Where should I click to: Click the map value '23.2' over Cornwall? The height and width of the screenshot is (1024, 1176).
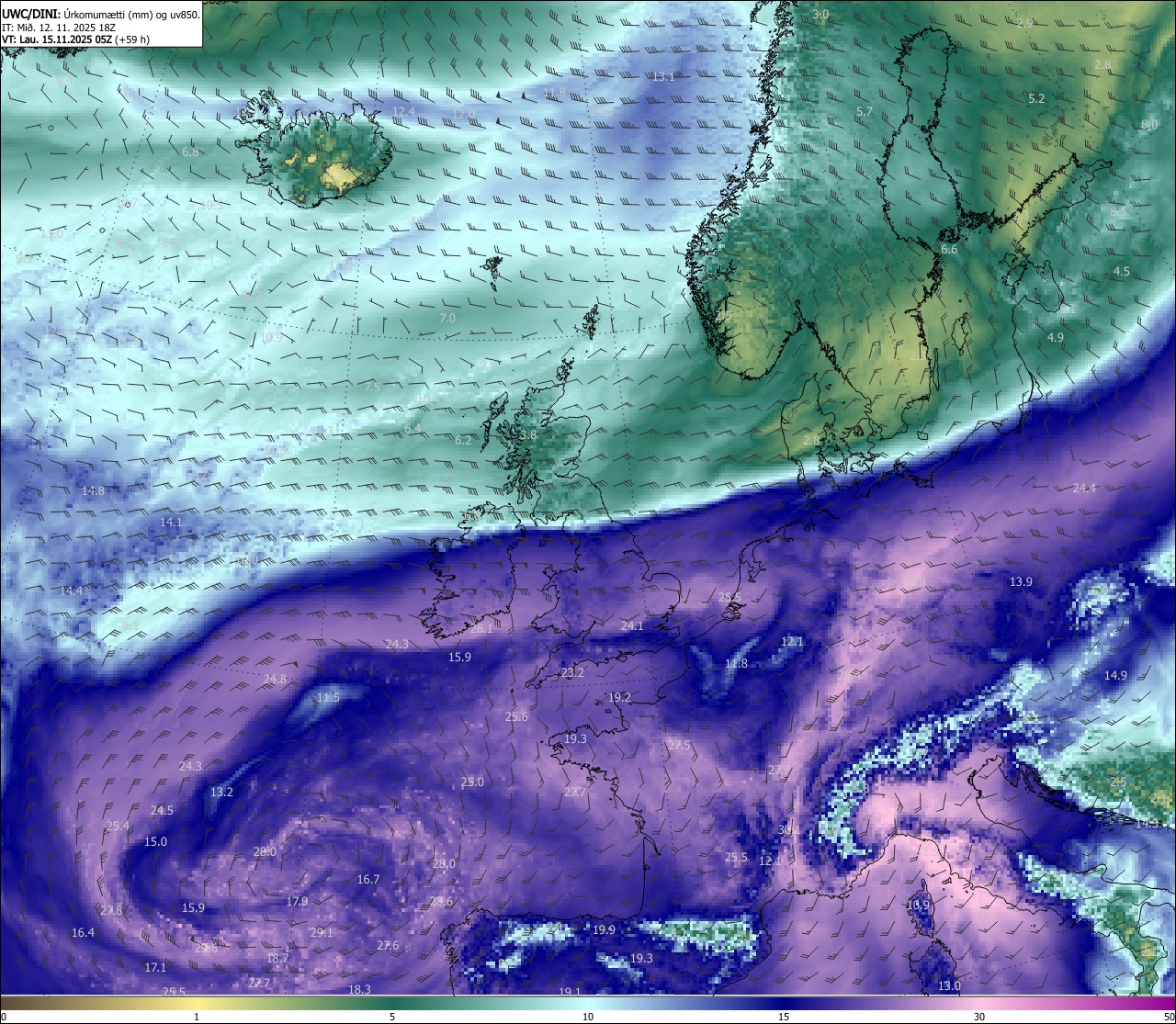tap(572, 673)
